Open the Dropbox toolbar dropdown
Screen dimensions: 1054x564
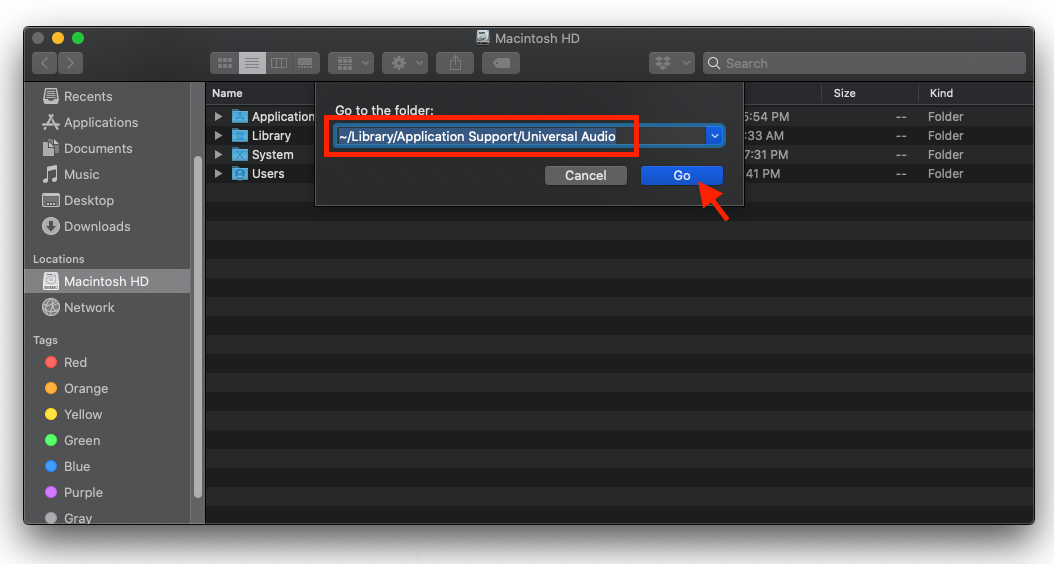[x=671, y=63]
